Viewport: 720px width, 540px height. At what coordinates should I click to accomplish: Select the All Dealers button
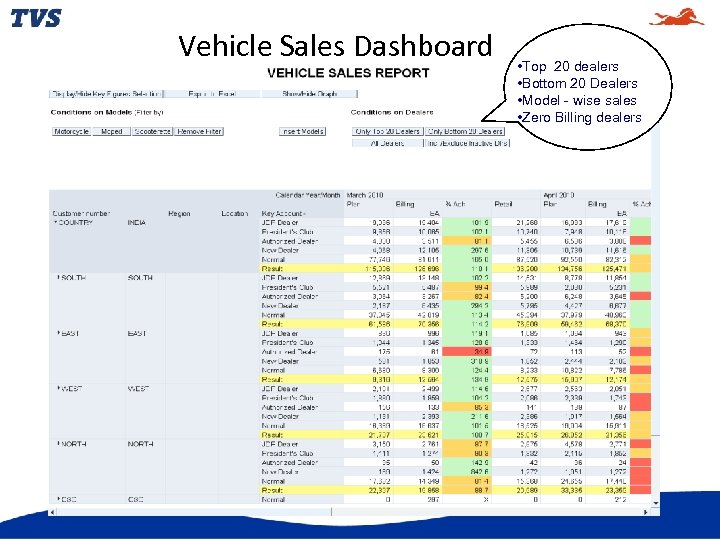(388, 143)
